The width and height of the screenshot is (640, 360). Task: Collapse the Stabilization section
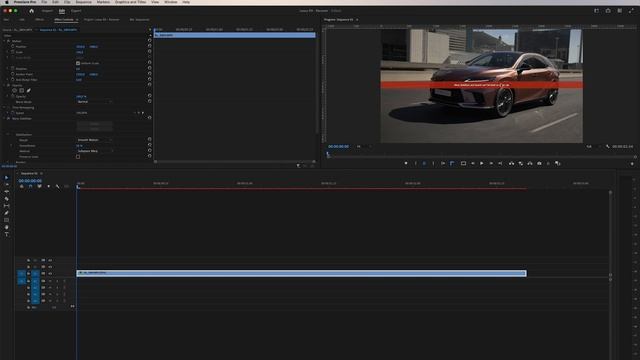pyautogui.click(x=8, y=135)
